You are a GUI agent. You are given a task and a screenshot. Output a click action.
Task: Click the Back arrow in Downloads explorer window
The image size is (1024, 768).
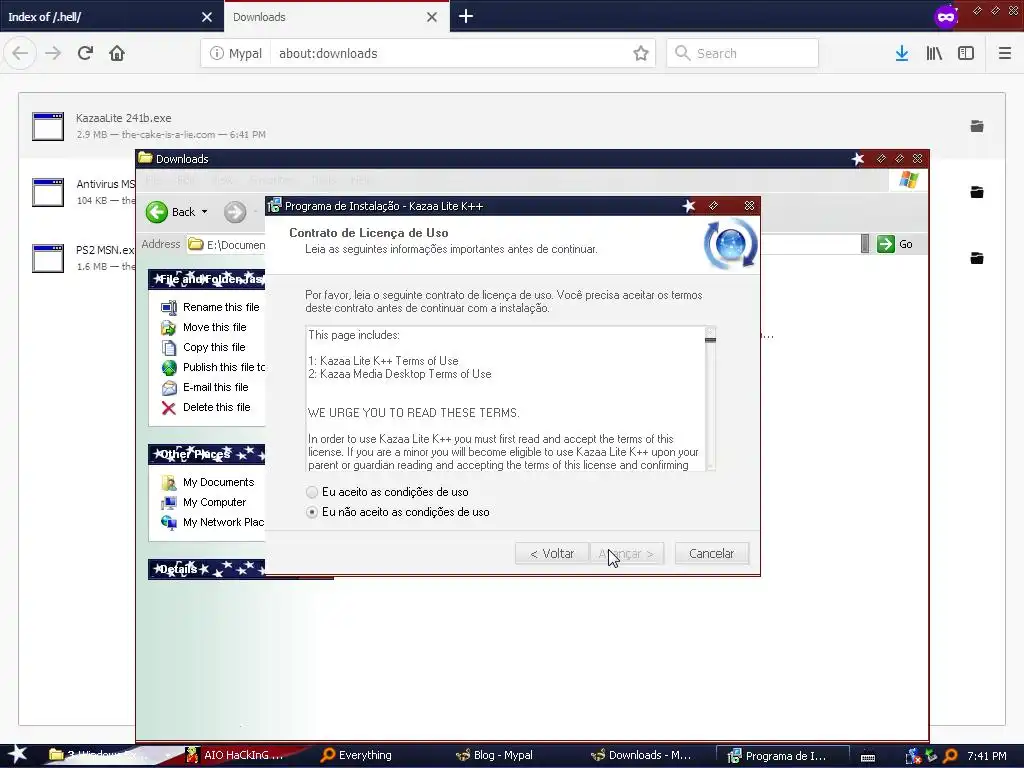[157, 212]
